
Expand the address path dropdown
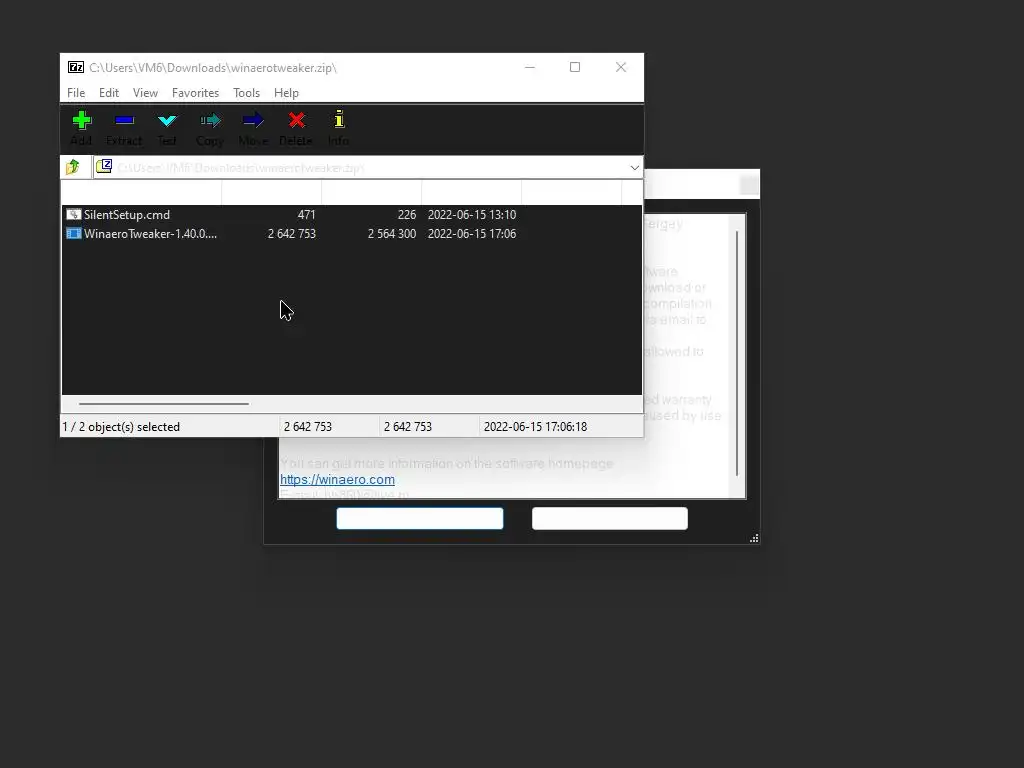[634, 168]
